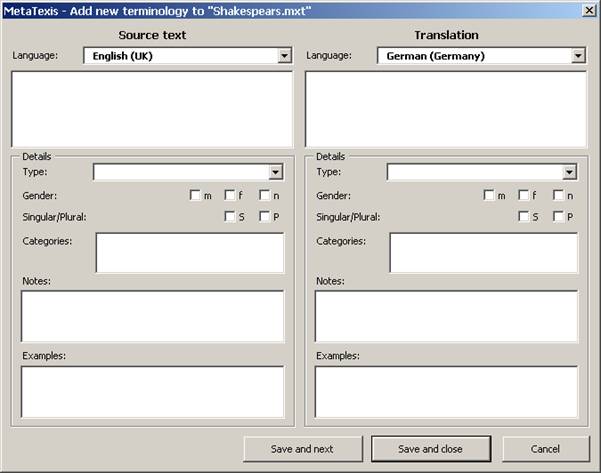The height and width of the screenshot is (473, 601).
Task: Tick masculine 'm' checkbox for translation
Action: coord(489,196)
